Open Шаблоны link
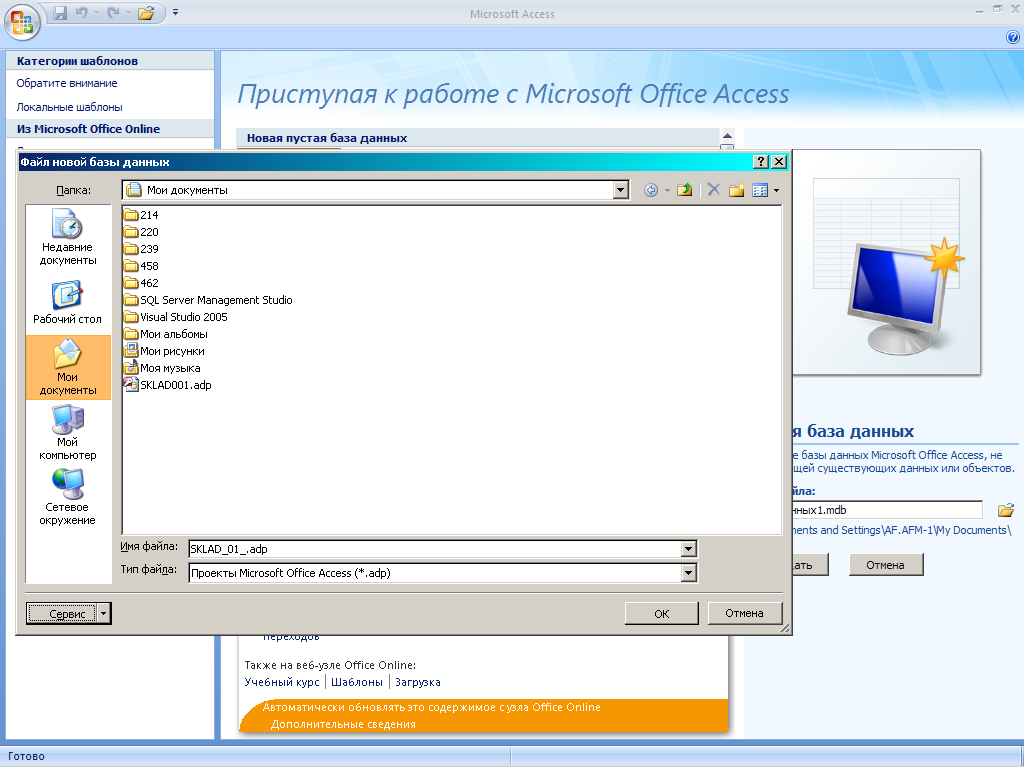 pyautogui.click(x=357, y=682)
